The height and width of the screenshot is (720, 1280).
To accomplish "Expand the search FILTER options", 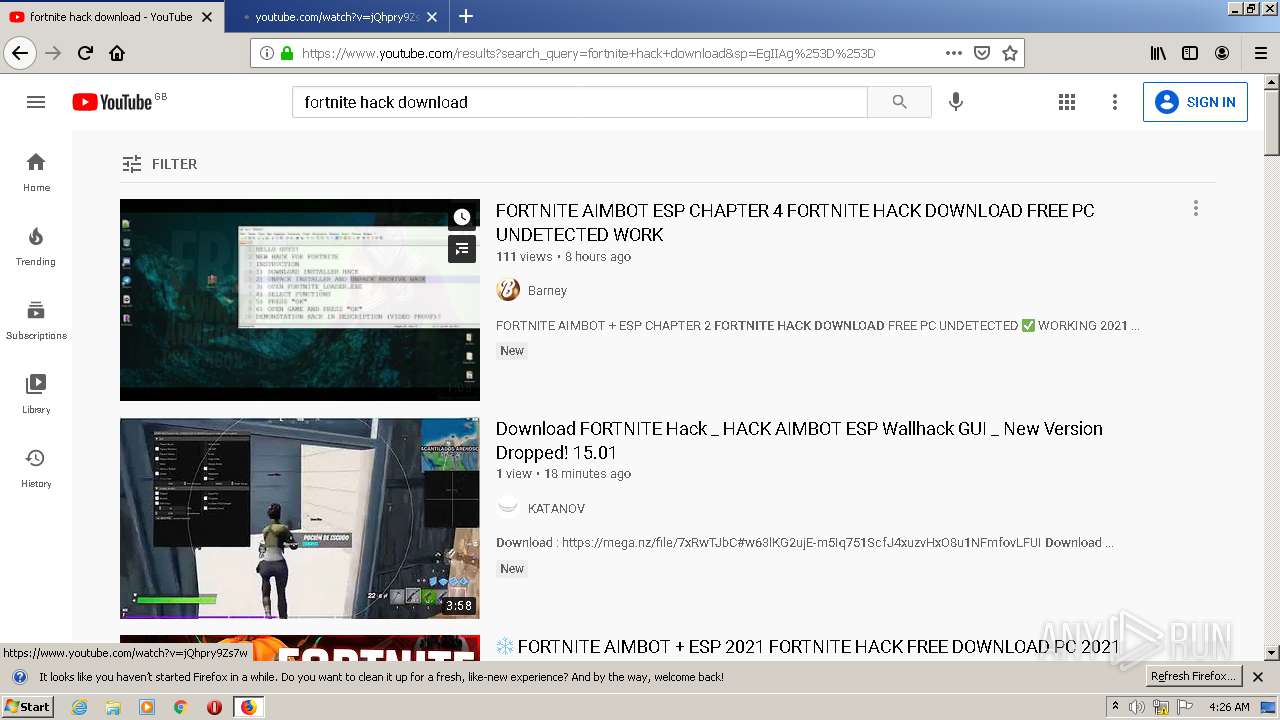I will click(x=160, y=164).
